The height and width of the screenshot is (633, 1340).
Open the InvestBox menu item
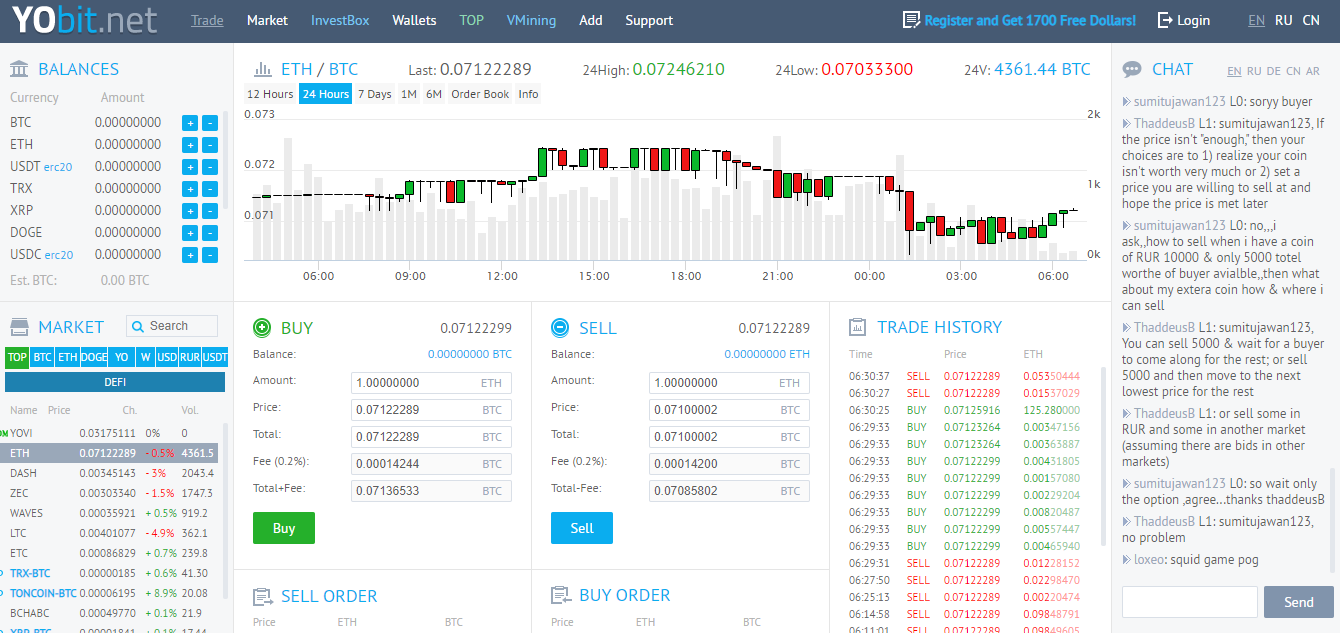[x=340, y=20]
